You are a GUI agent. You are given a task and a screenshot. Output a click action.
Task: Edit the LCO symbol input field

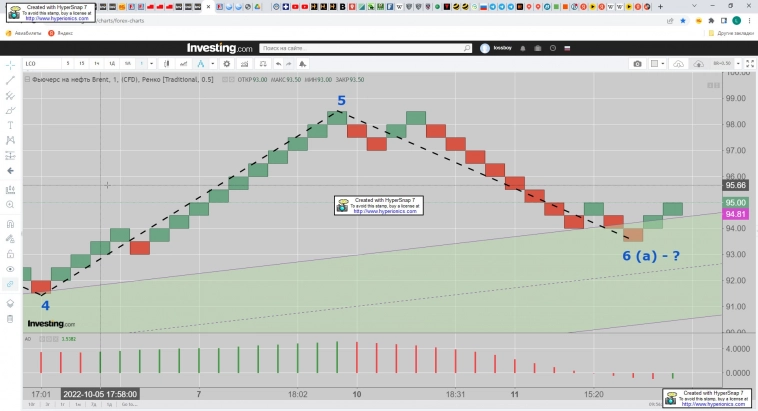42,63
